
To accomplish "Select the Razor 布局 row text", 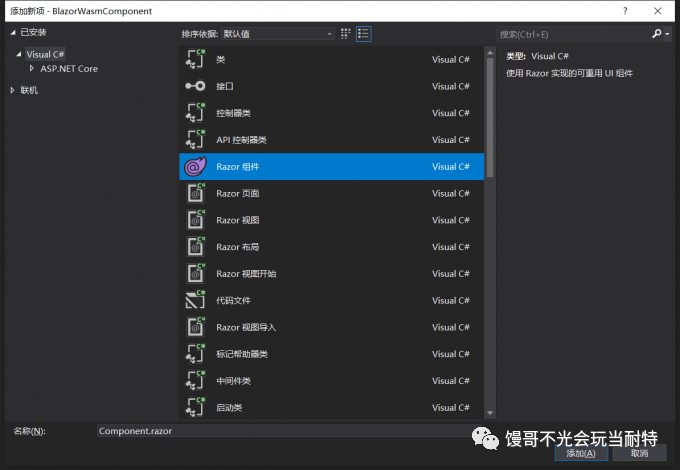I will (238, 247).
